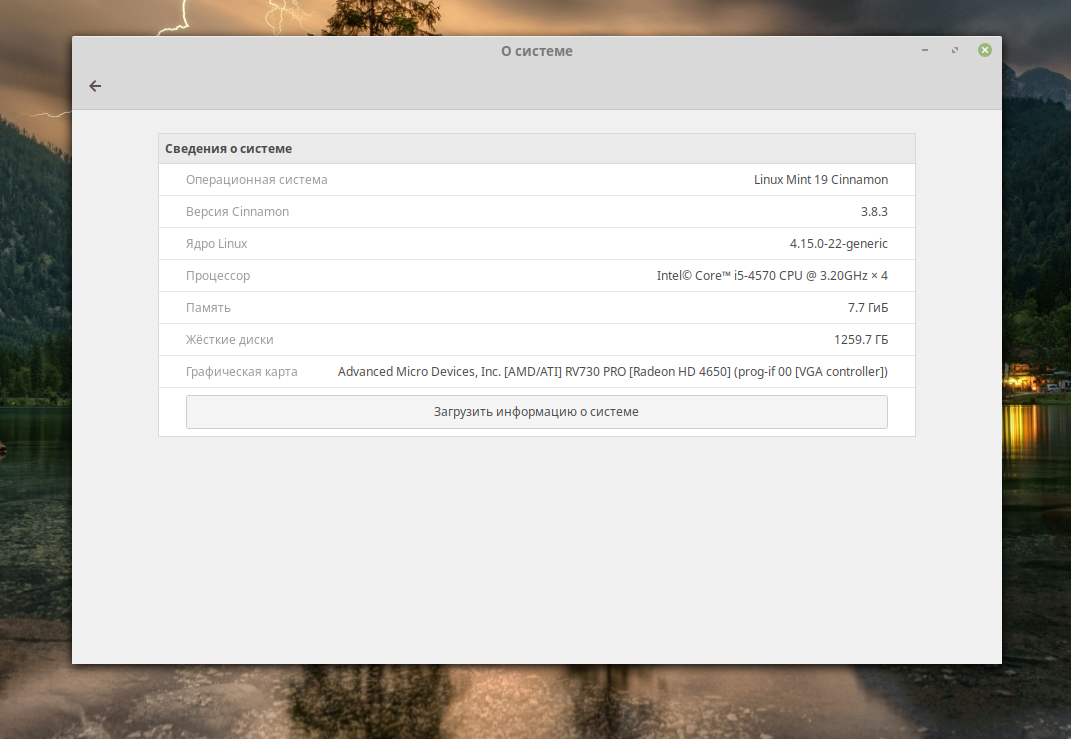Select the 'Операционная система' row label

point(257,180)
